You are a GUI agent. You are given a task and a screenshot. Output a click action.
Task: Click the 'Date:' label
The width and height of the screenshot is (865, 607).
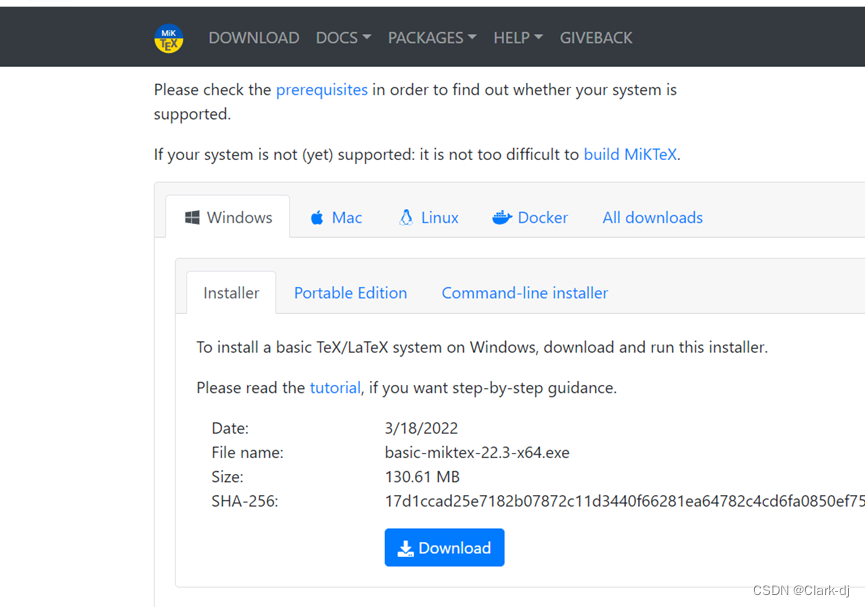click(230, 428)
